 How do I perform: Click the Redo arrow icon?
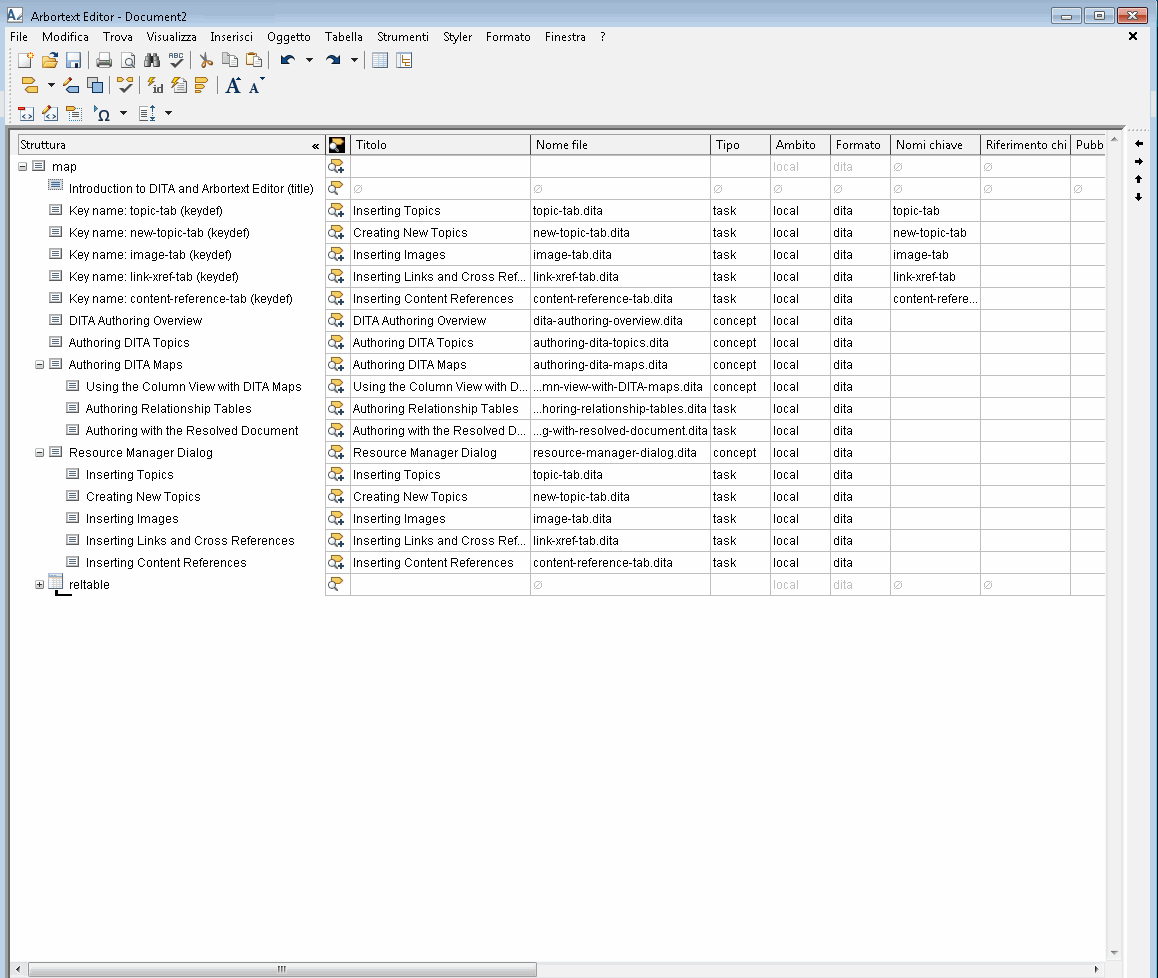tap(333, 61)
